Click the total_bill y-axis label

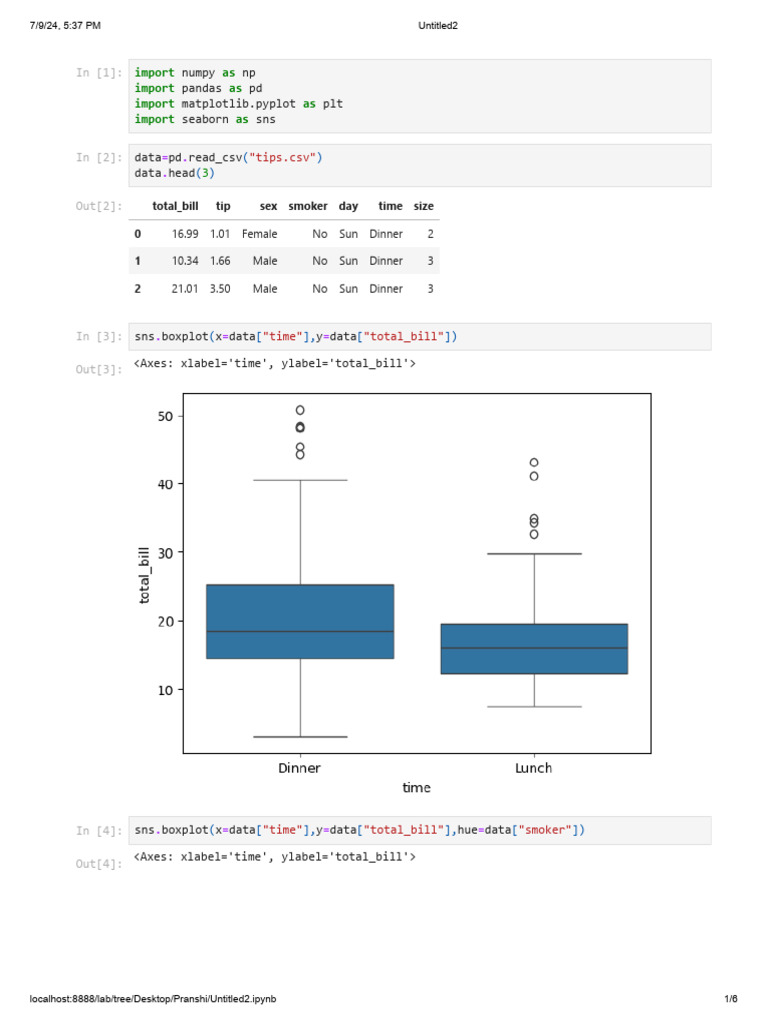pyautogui.click(x=144, y=575)
